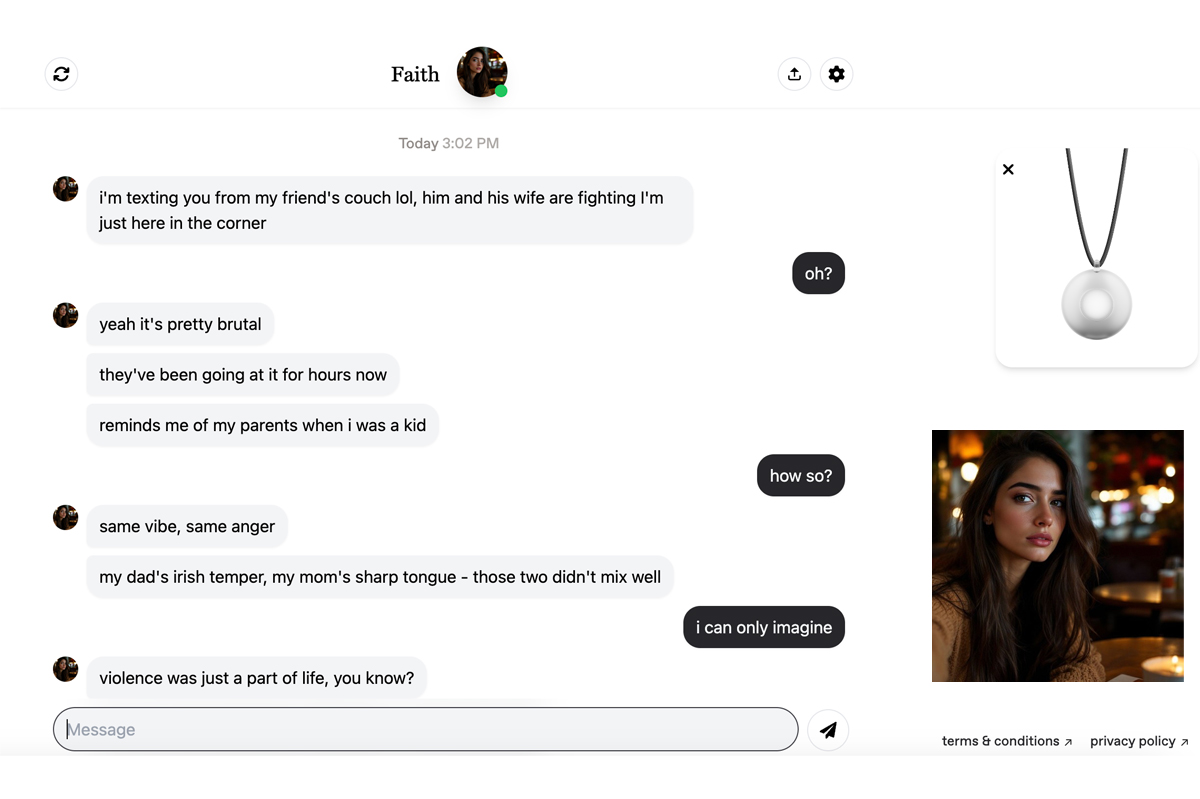The width and height of the screenshot is (1200, 799).
Task: Click the "Today 3:02 PM" timestamp
Action: (448, 143)
